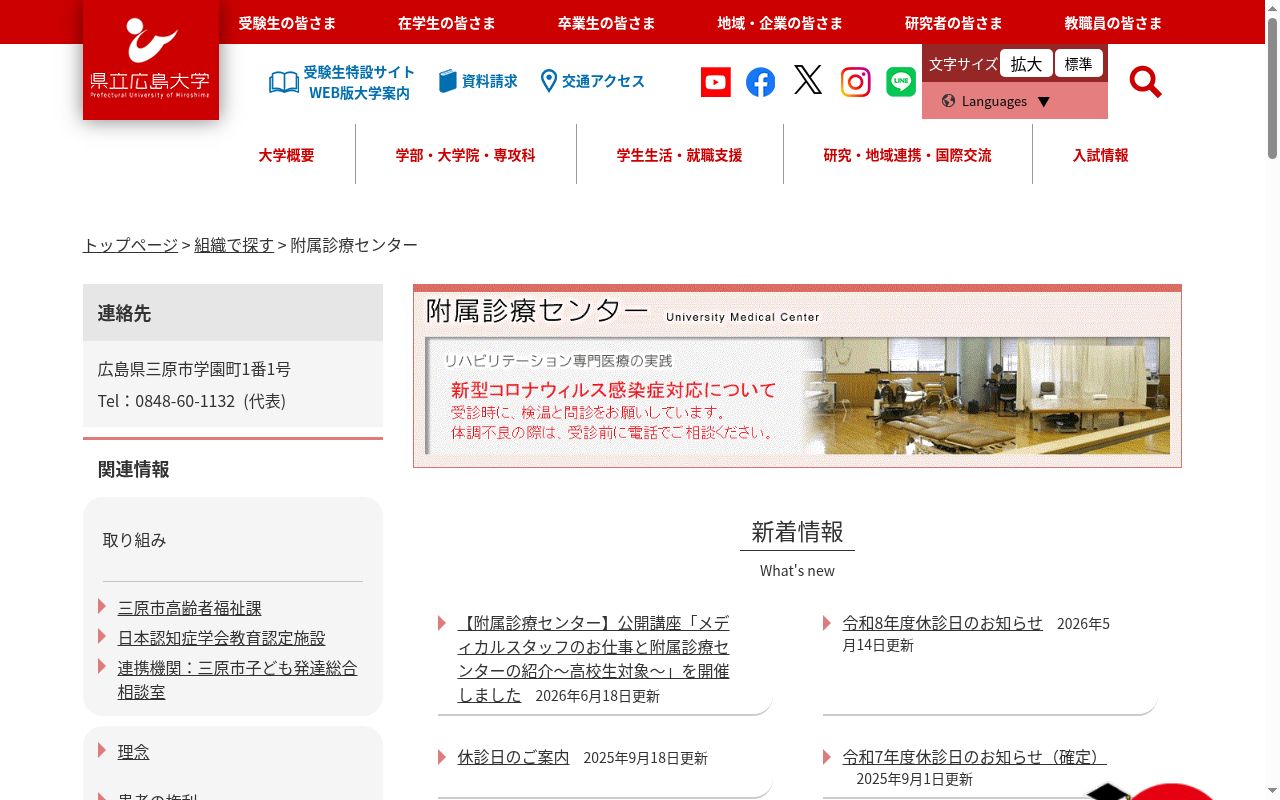Open the 日本認知症学会教育認定施設 link
The image size is (1280, 800).
tap(222, 638)
